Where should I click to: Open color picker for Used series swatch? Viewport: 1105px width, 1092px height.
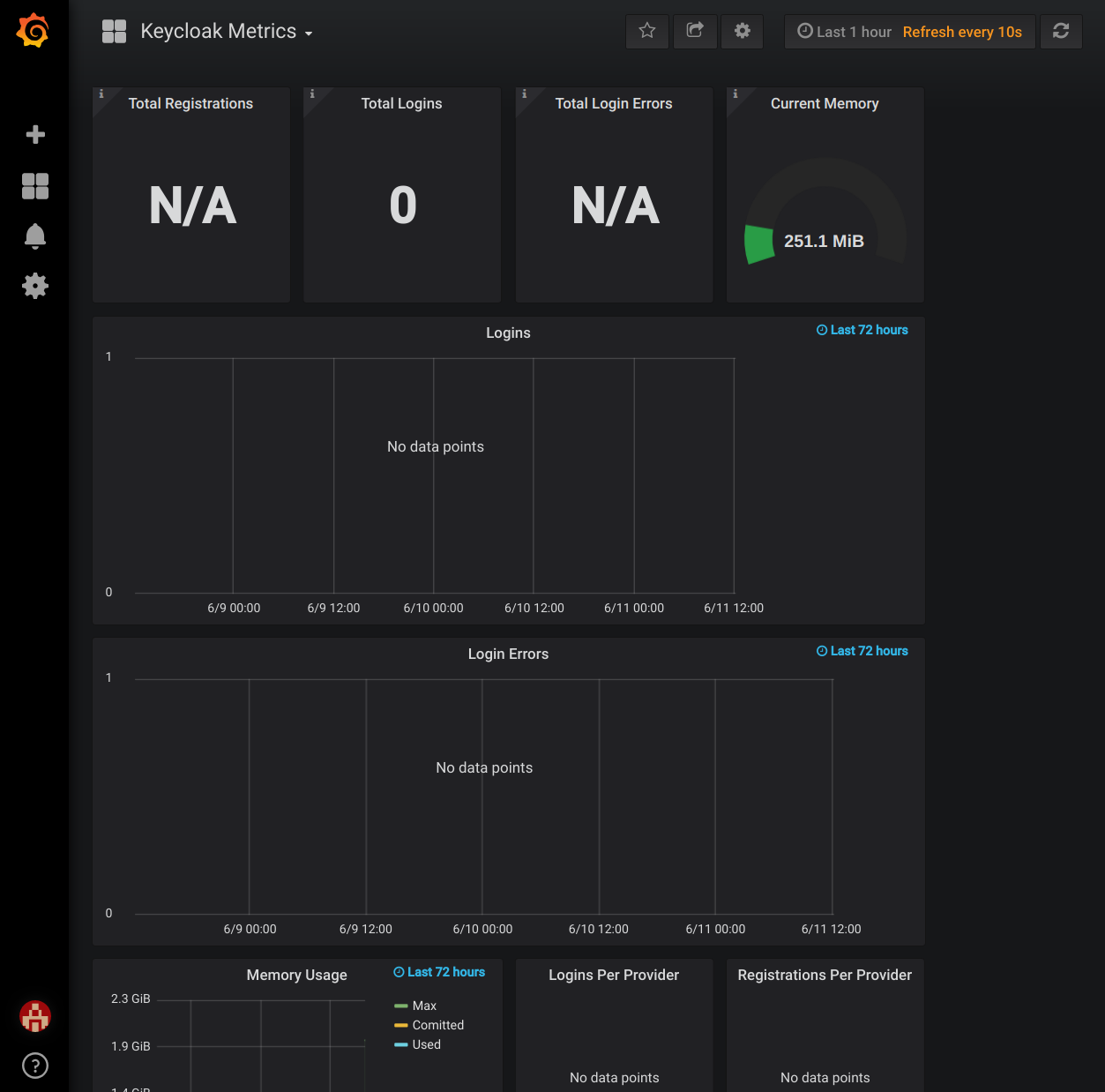pyautogui.click(x=401, y=1044)
